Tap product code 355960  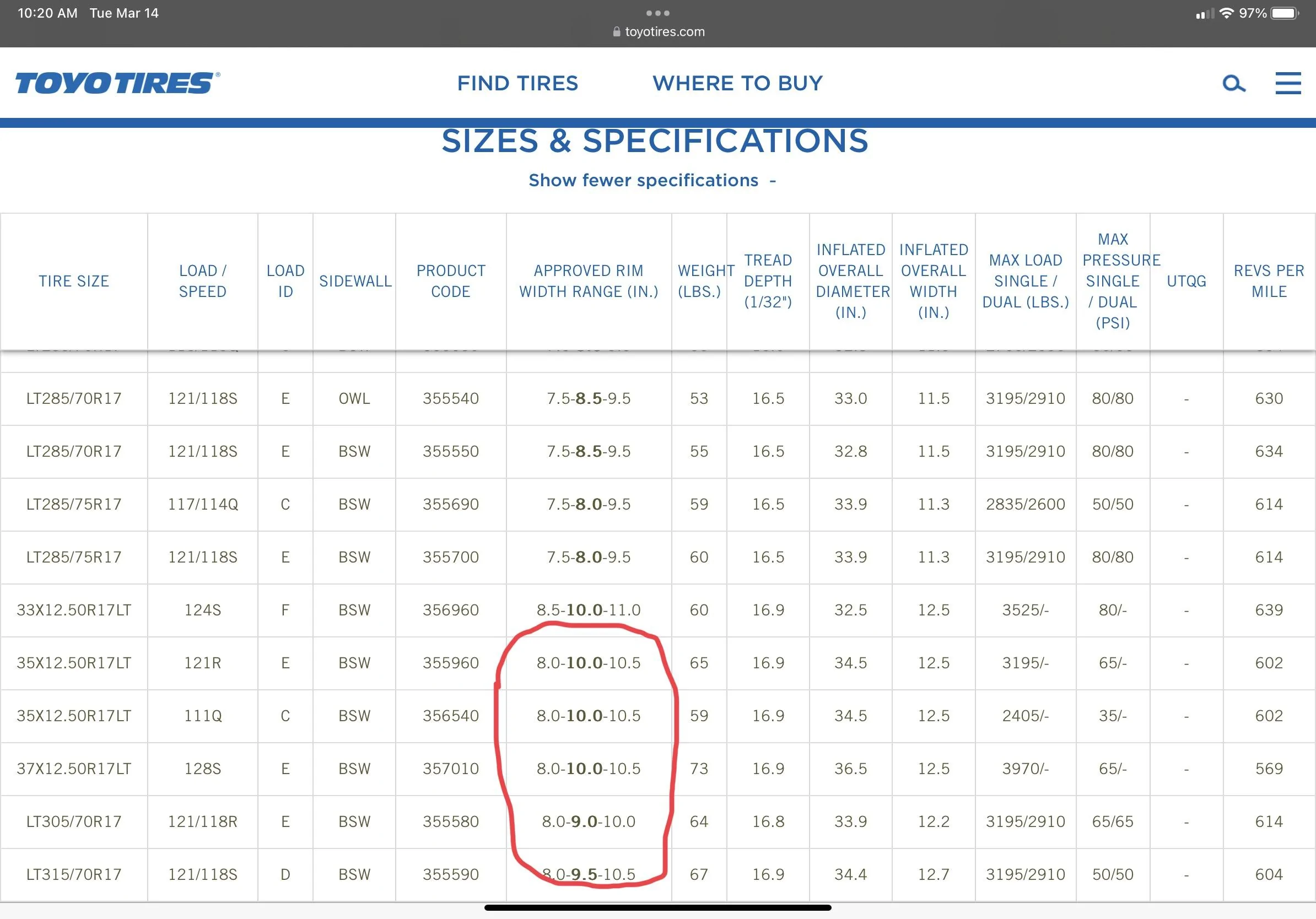tap(450, 663)
